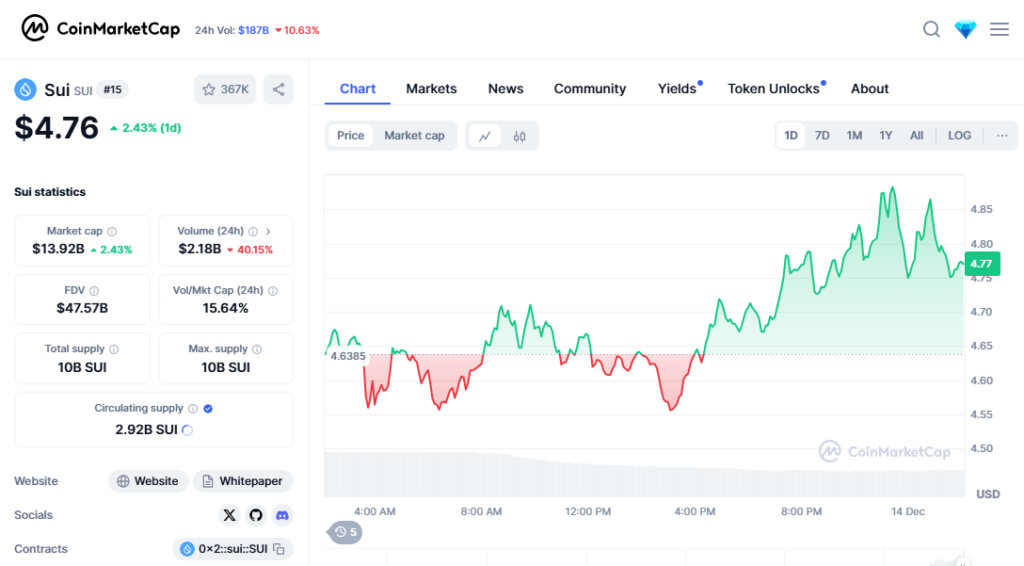Expand the Volume (24h) chevron arrow

click(268, 231)
